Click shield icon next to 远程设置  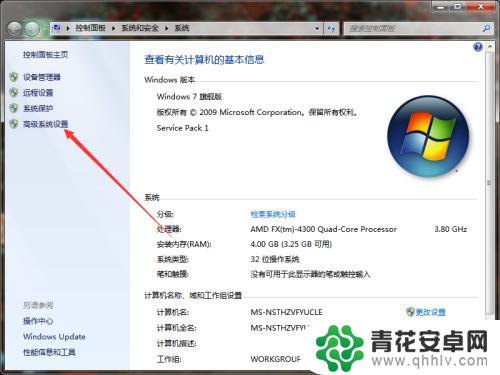pyautogui.click(x=14, y=93)
